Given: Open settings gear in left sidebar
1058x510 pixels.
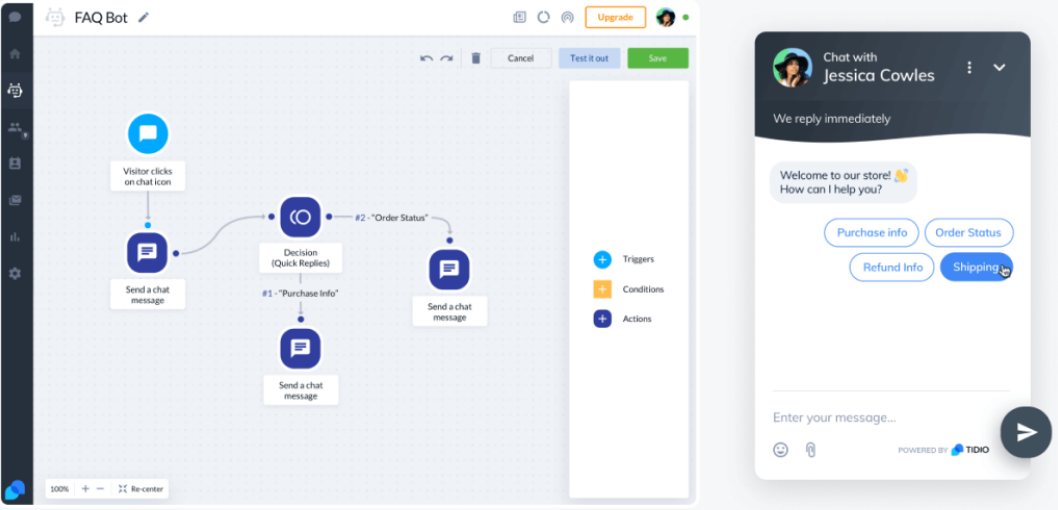Looking at the screenshot, I should click(15, 273).
